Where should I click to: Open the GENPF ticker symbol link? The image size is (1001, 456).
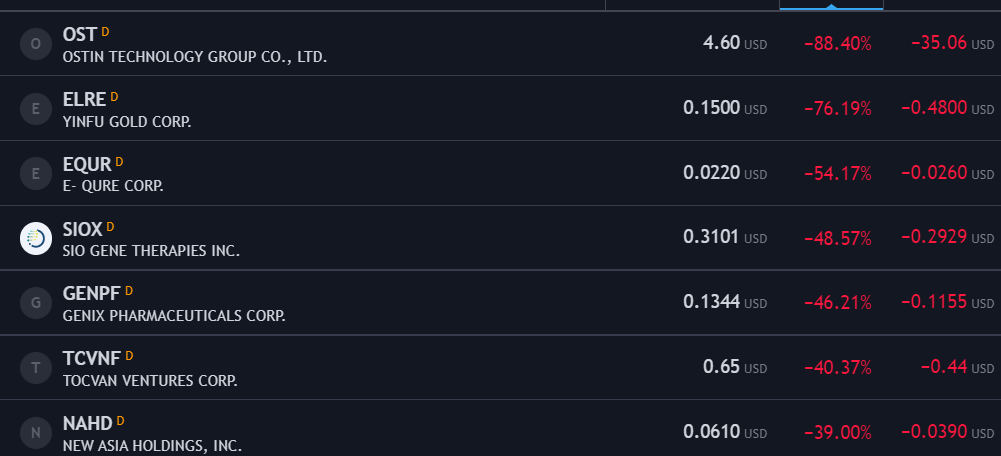point(91,294)
